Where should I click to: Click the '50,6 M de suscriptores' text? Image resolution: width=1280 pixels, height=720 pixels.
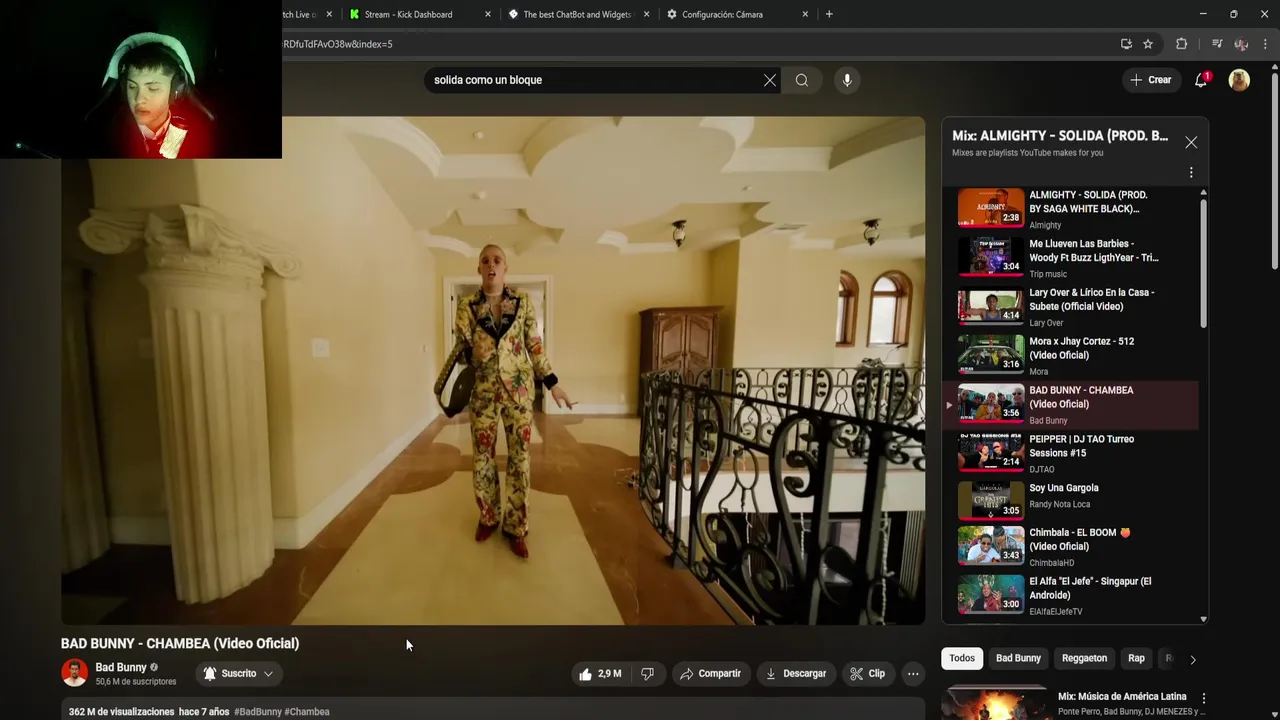coord(136,682)
